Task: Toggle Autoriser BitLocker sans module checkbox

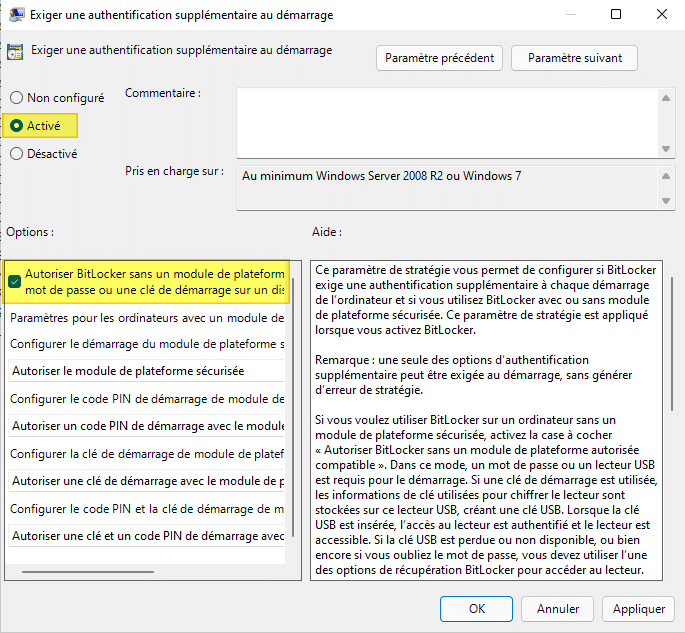Action: click(x=14, y=282)
